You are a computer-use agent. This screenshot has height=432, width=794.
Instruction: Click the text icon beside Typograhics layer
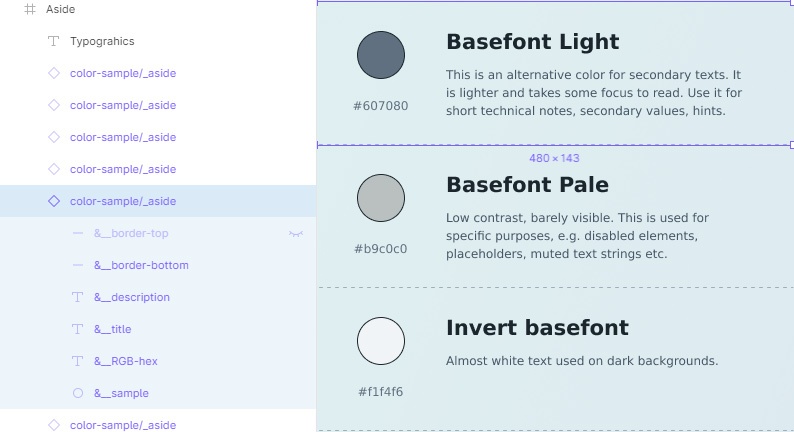point(54,41)
